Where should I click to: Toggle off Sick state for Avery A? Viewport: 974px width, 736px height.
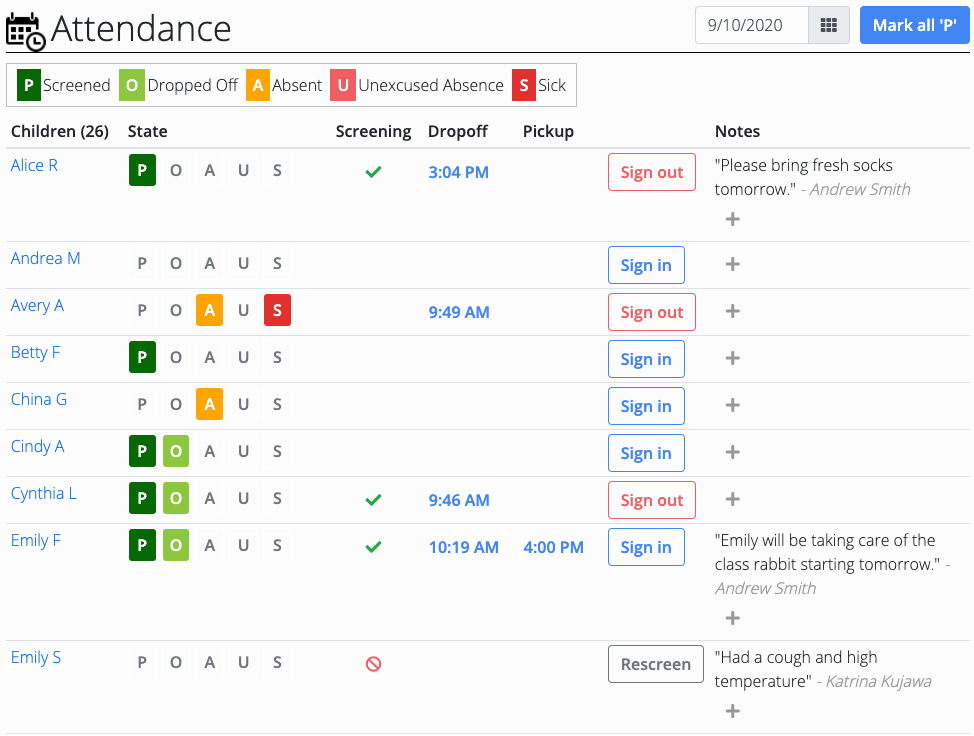click(277, 310)
